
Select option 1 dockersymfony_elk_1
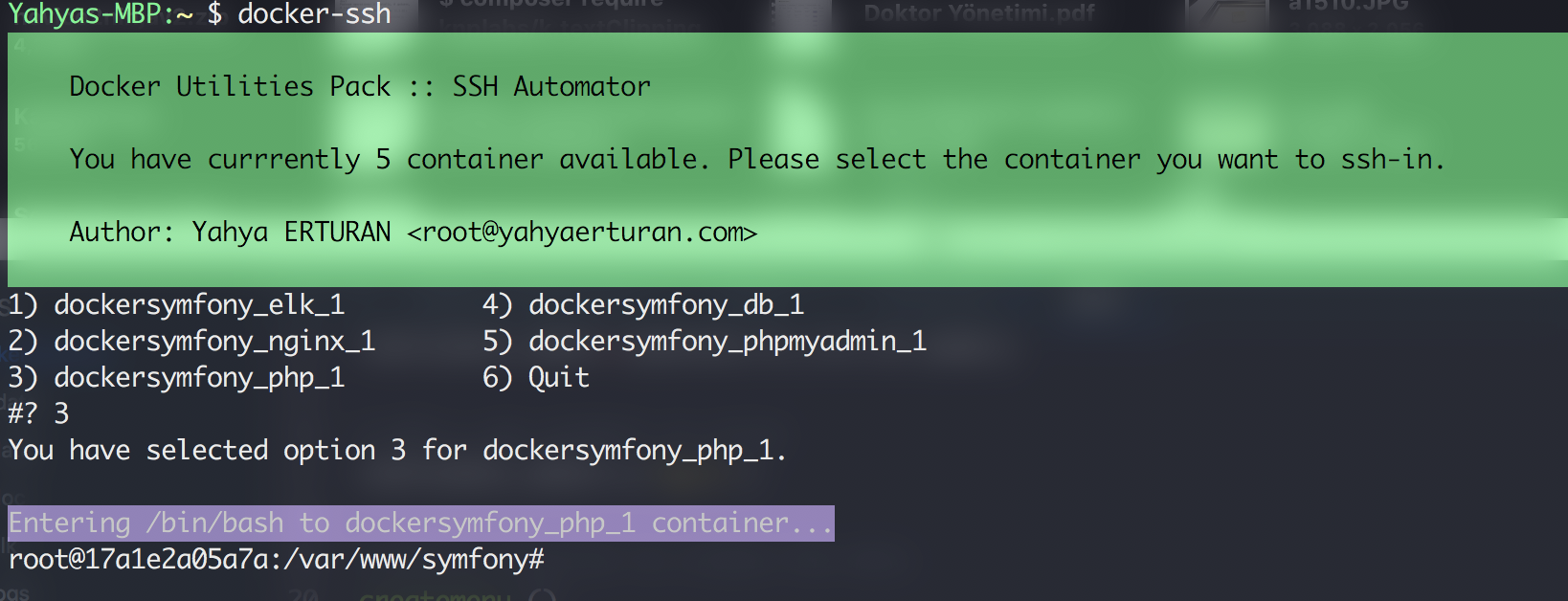click(x=176, y=305)
